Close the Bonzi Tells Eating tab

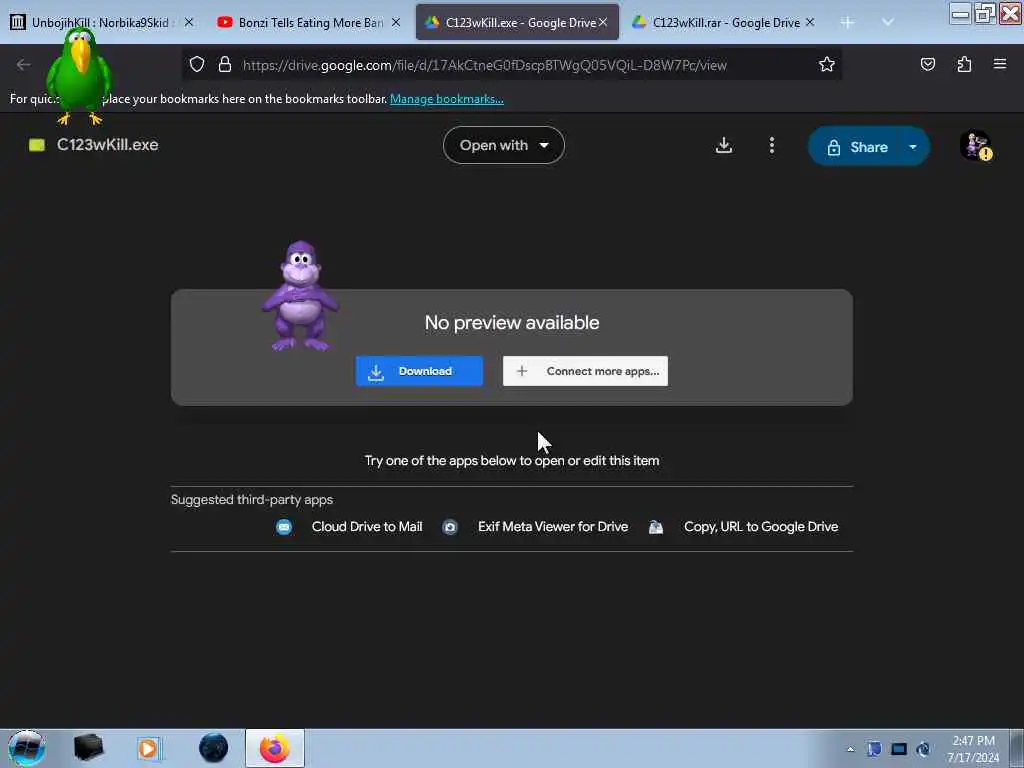[x=396, y=22]
